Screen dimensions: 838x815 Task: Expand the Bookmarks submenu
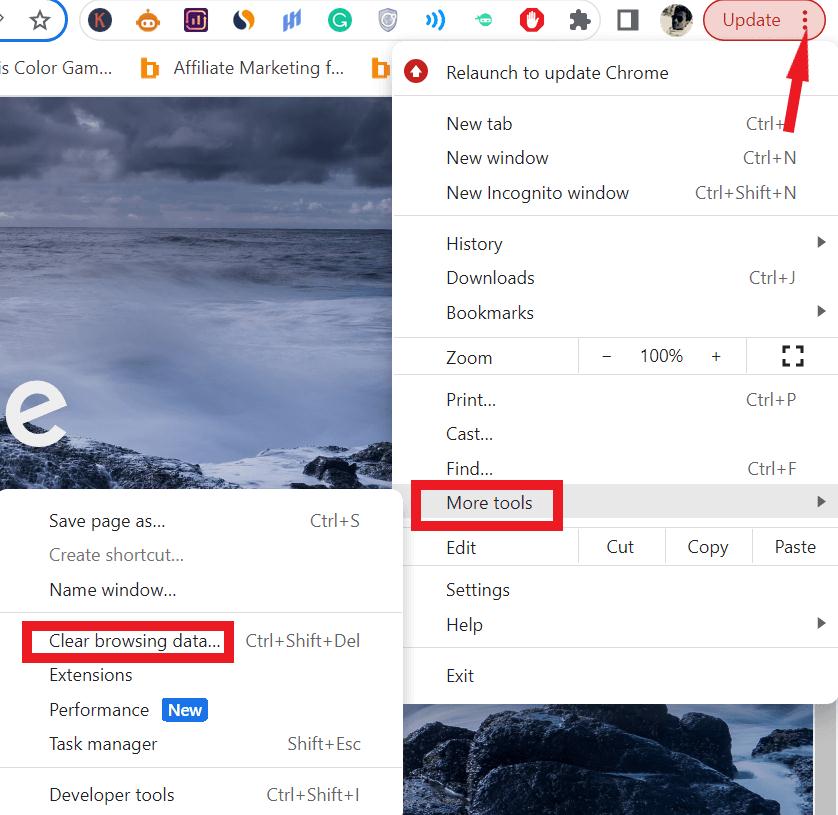pos(615,313)
